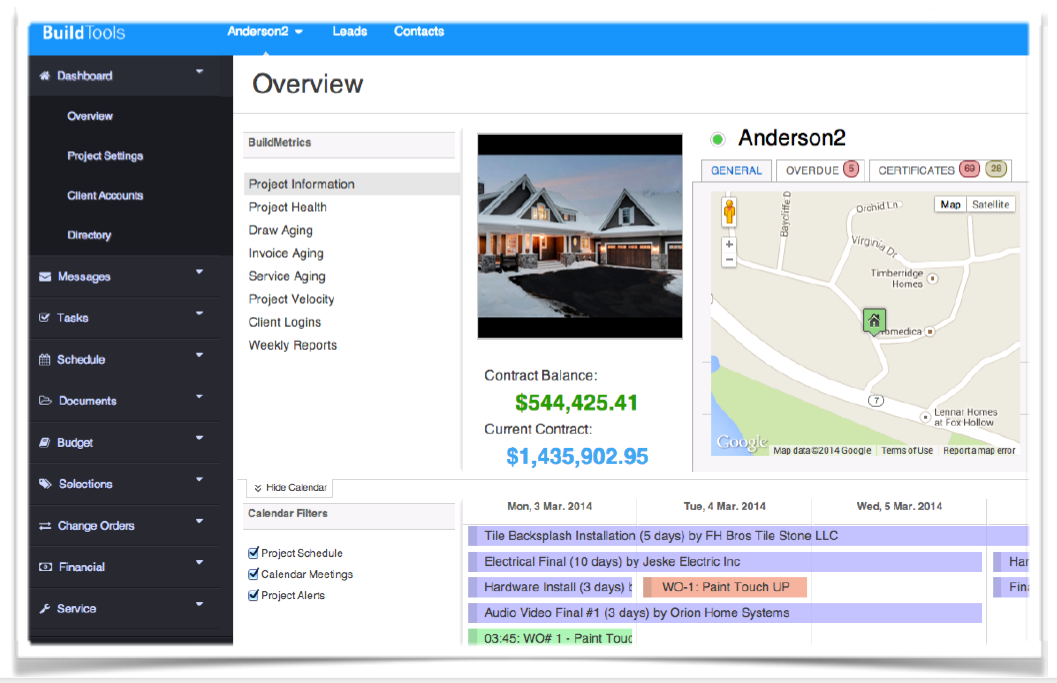The width and height of the screenshot is (1057, 683).
Task: Open the Schedule calendar icon
Action: pos(43,359)
